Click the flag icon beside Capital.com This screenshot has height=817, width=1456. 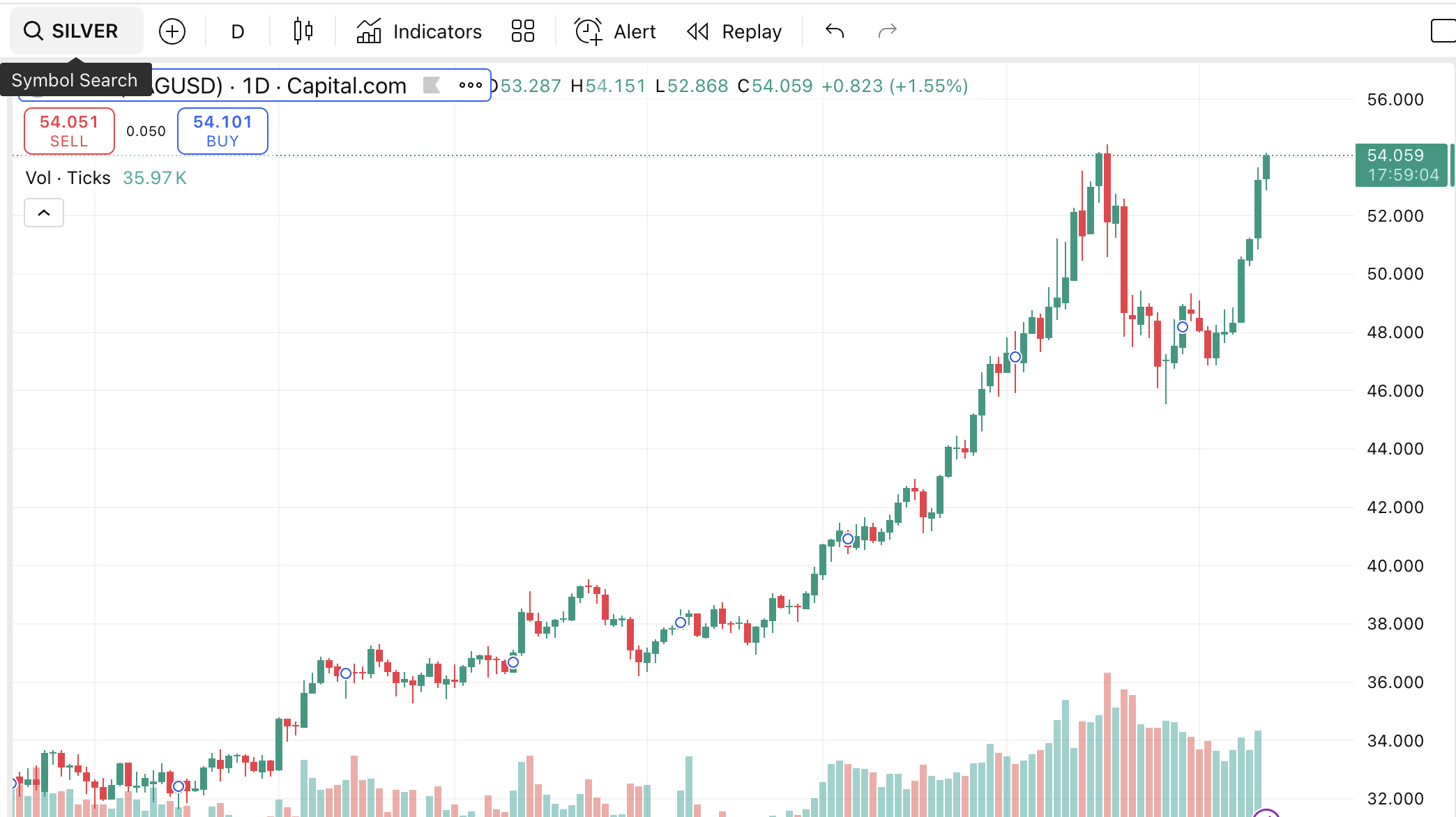432,85
